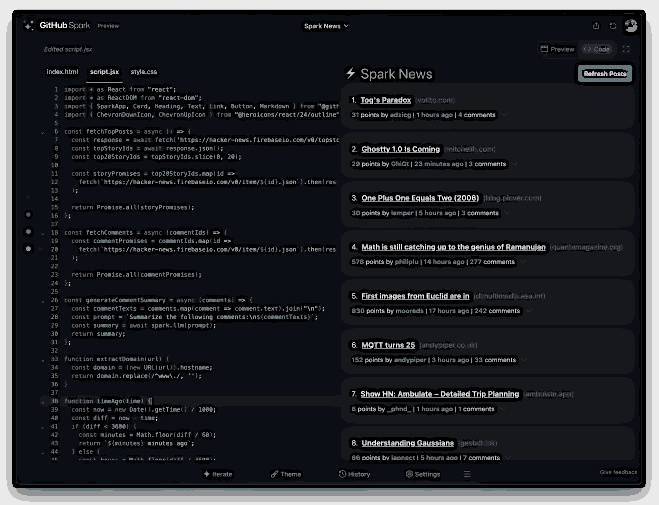Open Settings in the bottom toolbar

422,474
